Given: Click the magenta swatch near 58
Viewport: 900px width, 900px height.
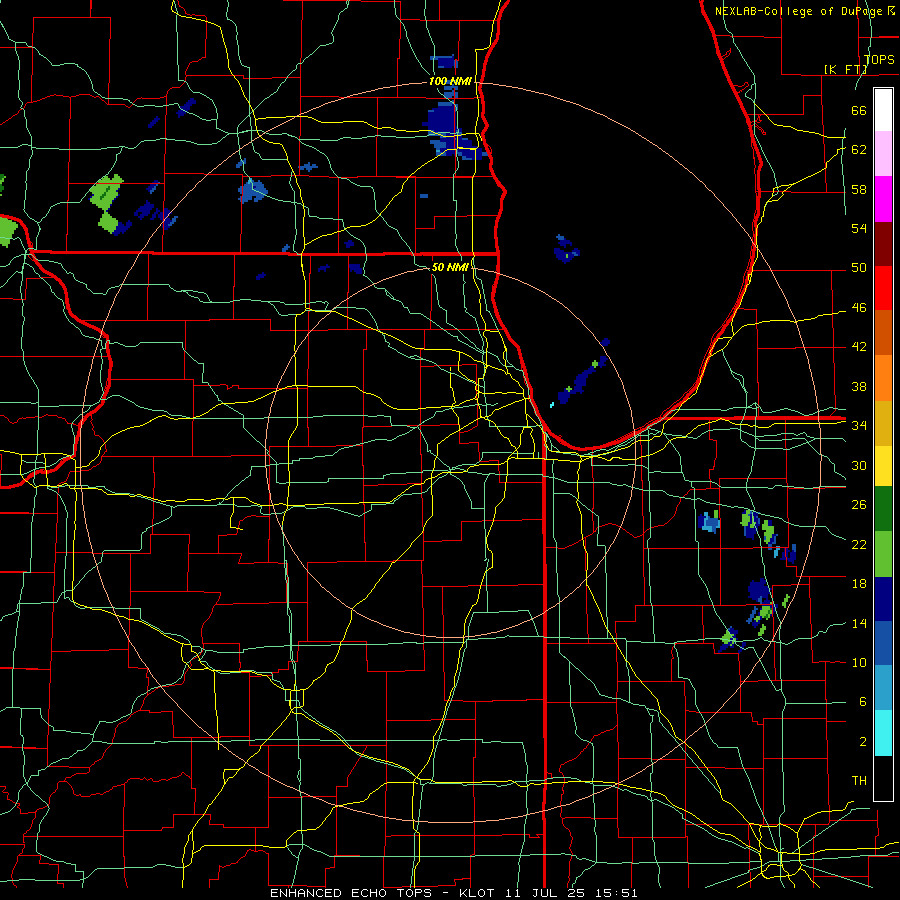Looking at the screenshot, I should coord(883,199).
